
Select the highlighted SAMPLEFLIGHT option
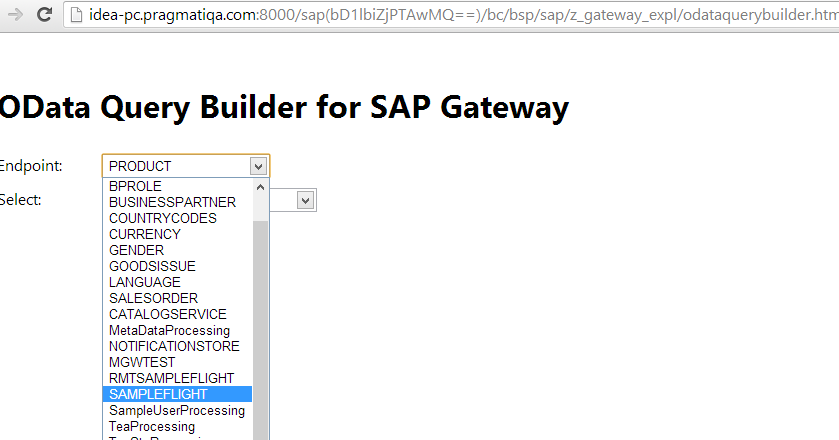[177, 395]
